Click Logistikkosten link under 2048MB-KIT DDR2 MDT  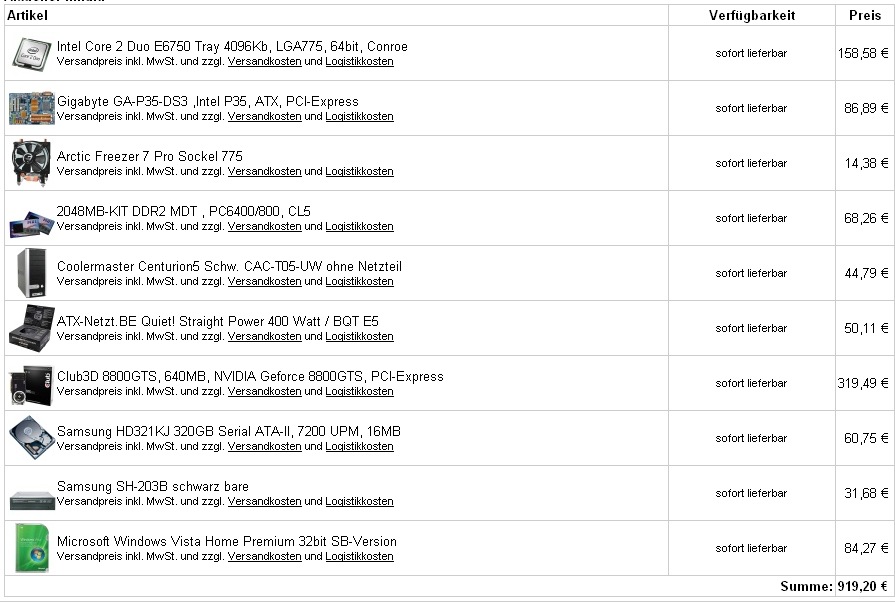359,227
